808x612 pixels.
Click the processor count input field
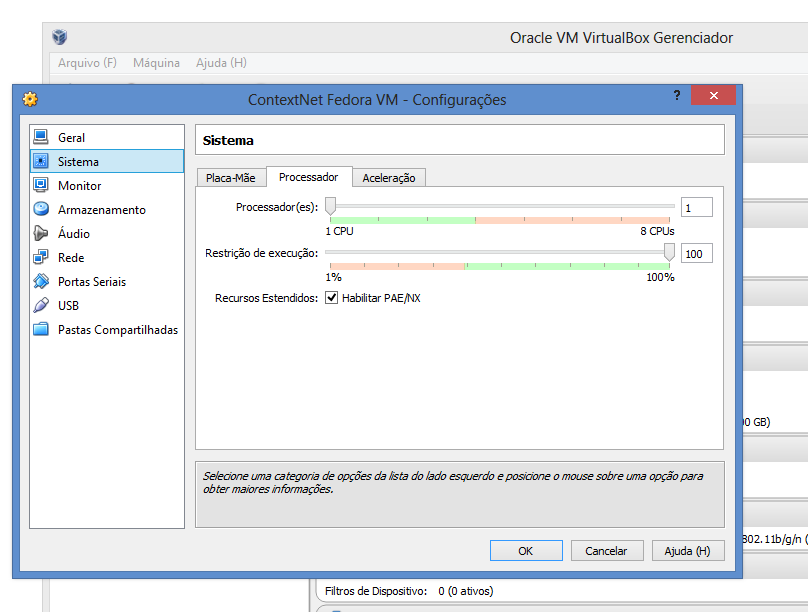click(x=696, y=208)
